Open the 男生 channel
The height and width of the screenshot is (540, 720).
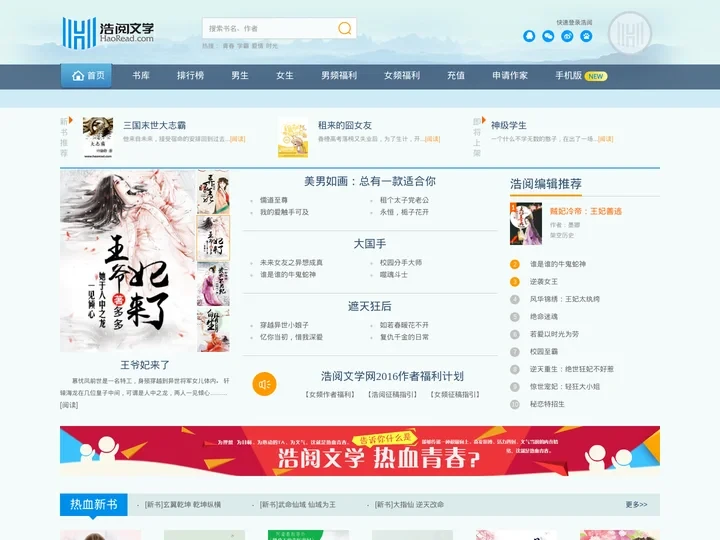click(240, 76)
